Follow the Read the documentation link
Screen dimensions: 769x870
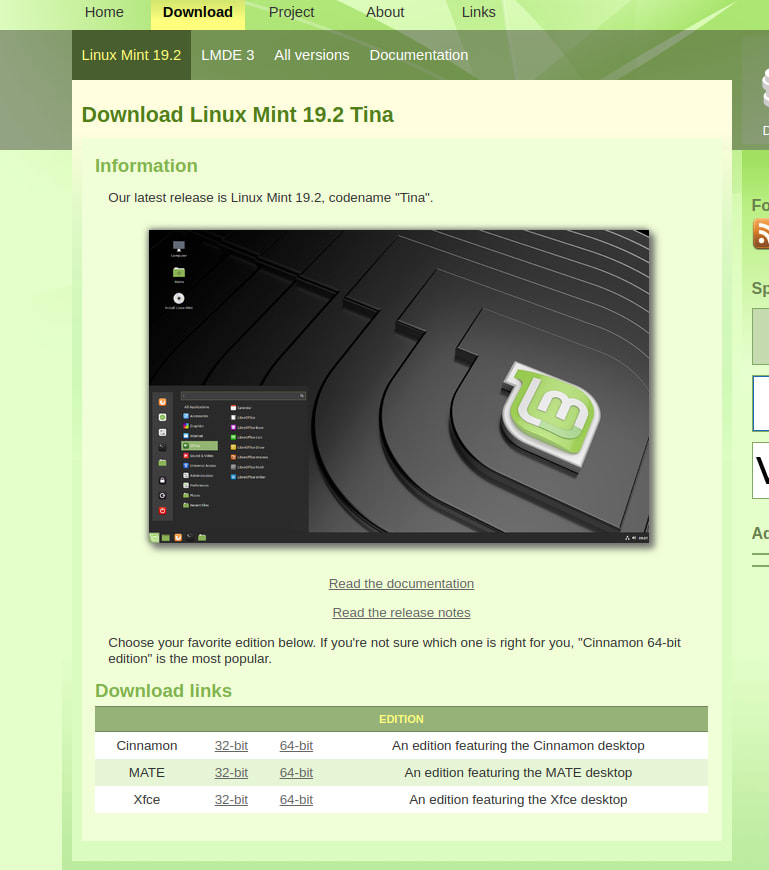[401, 584]
